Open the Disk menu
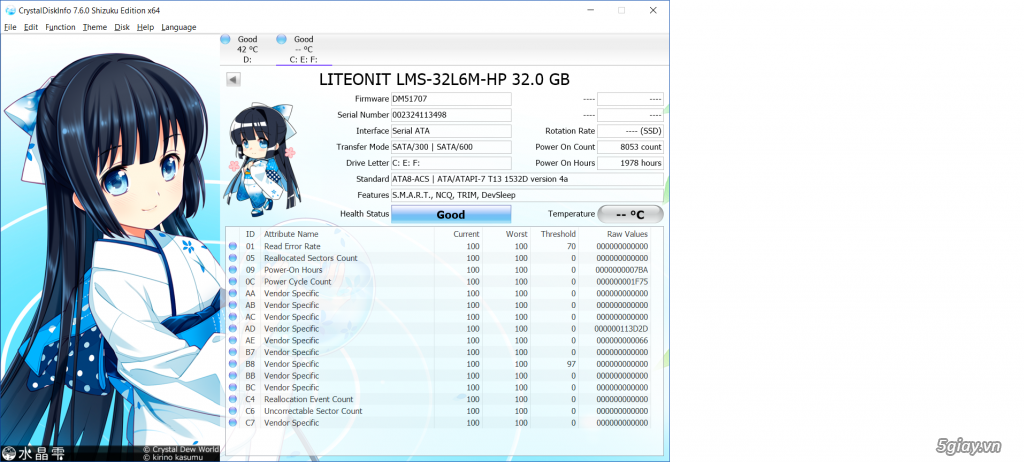Image resolution: width=1024 pixels, height=462 pixels. click(122, 27)
